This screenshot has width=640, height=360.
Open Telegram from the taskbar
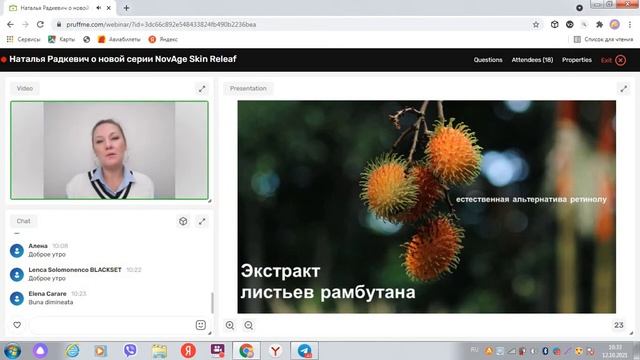click(x=304, y=351)
